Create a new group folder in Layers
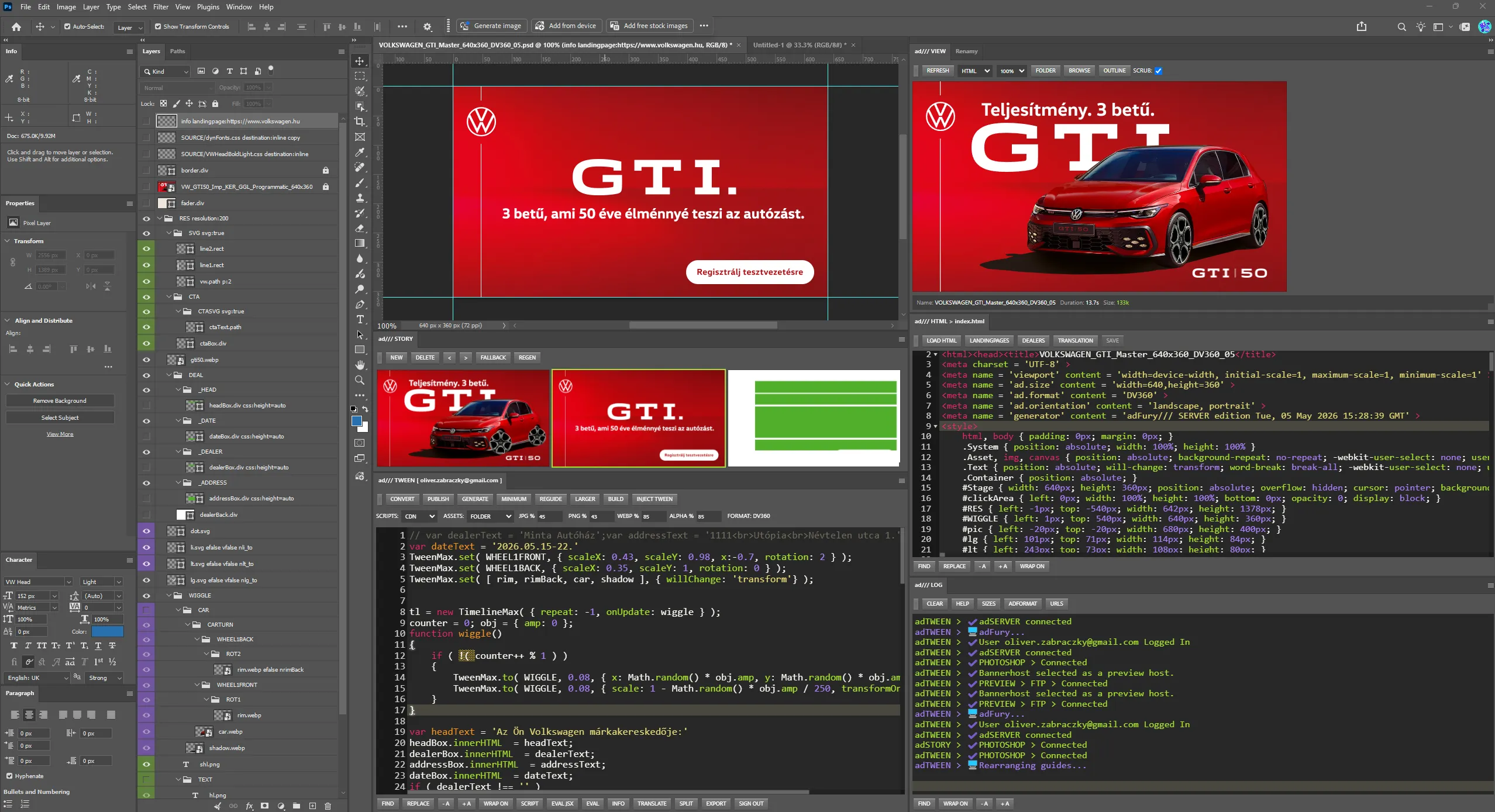This screenshot has height=812, width=1495. click(297, 806)
